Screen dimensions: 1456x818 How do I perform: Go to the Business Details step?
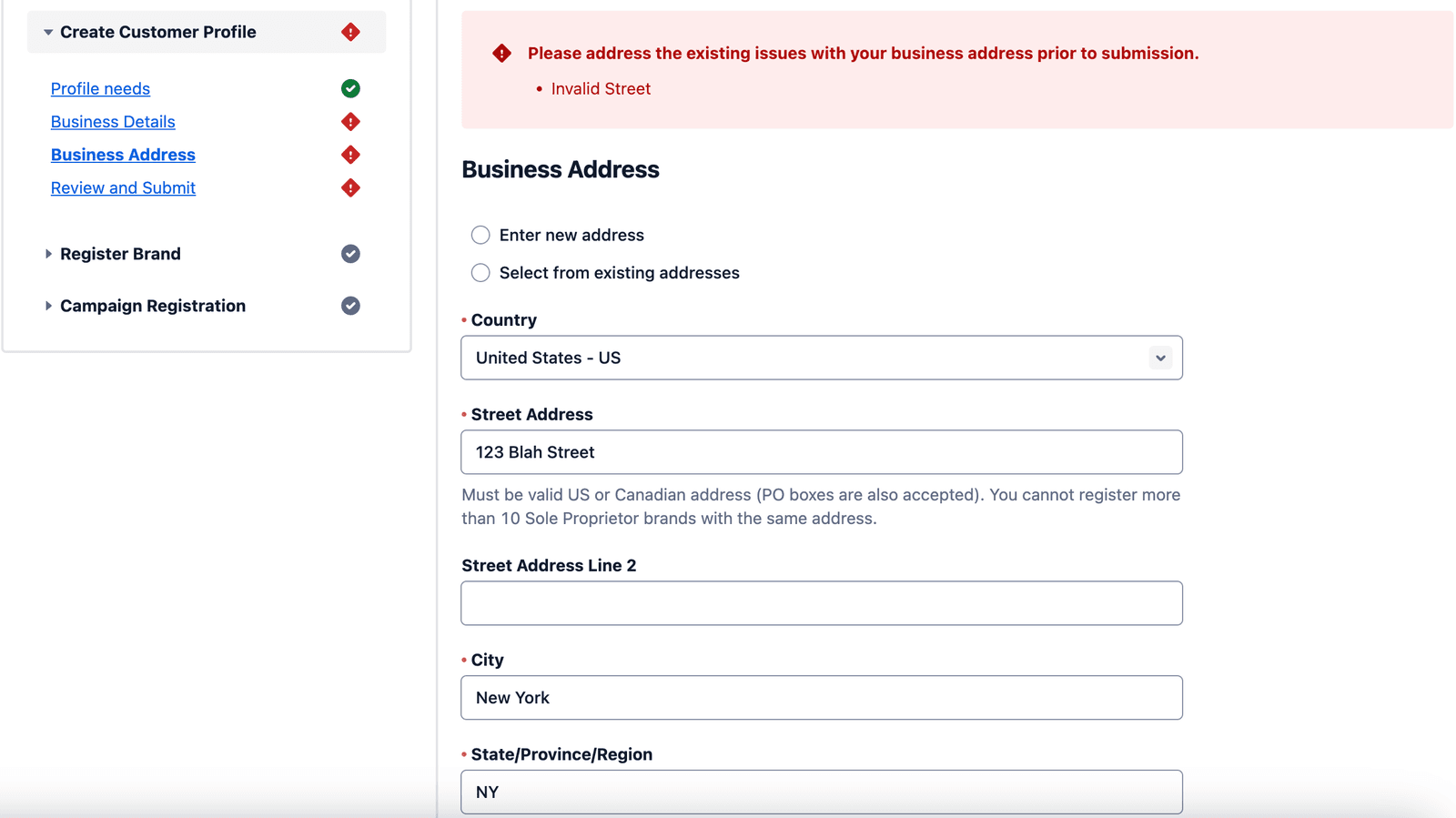pyautogui.click(x=113, y=122)
